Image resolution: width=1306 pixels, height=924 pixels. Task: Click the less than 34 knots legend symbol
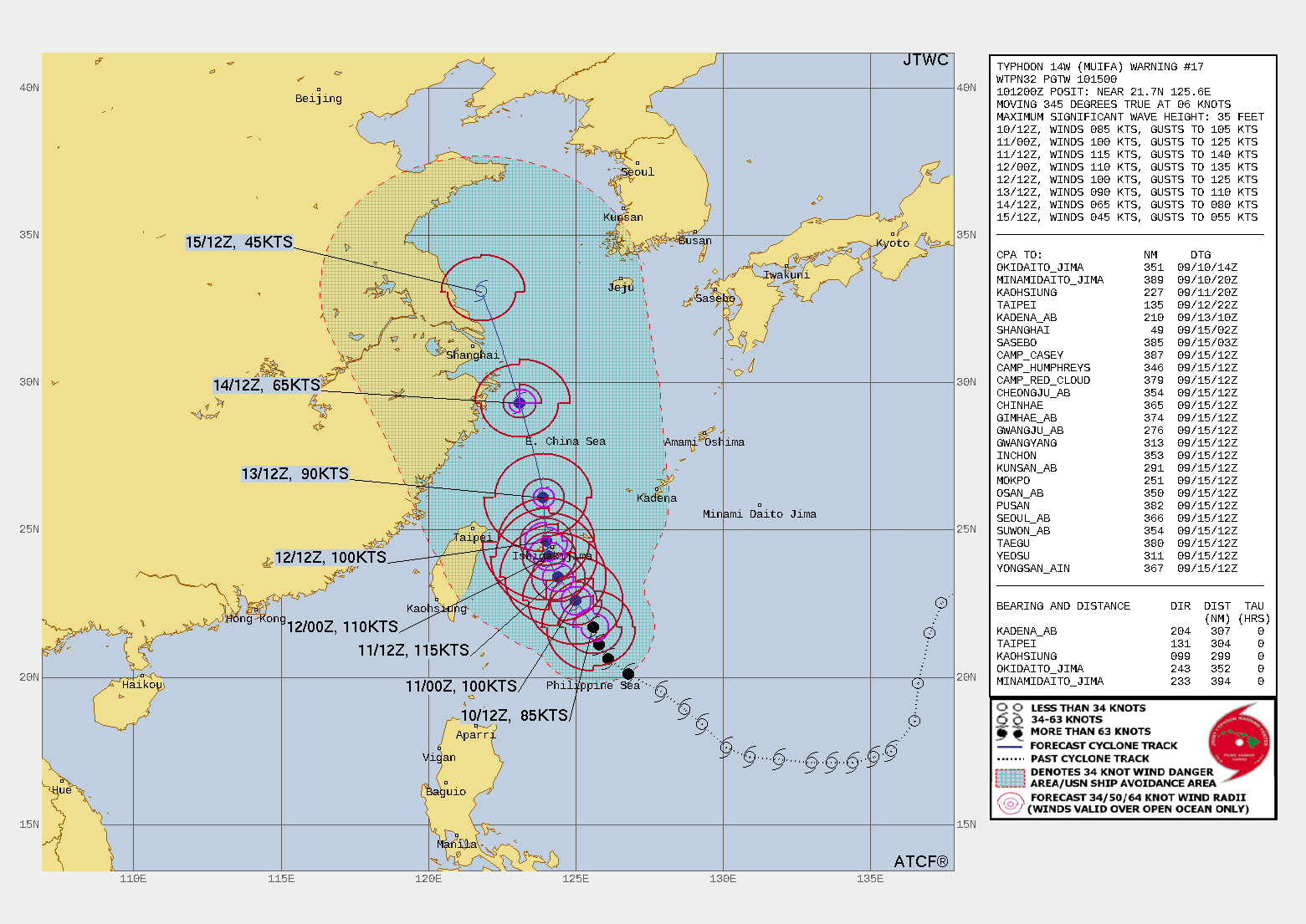click(1010, 708)
